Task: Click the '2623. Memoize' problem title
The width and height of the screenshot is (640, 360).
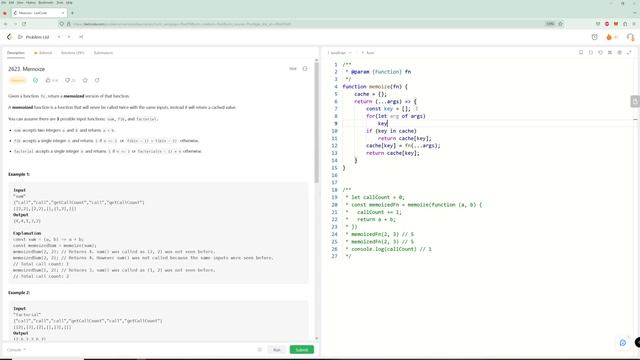Action: point(27,69)
